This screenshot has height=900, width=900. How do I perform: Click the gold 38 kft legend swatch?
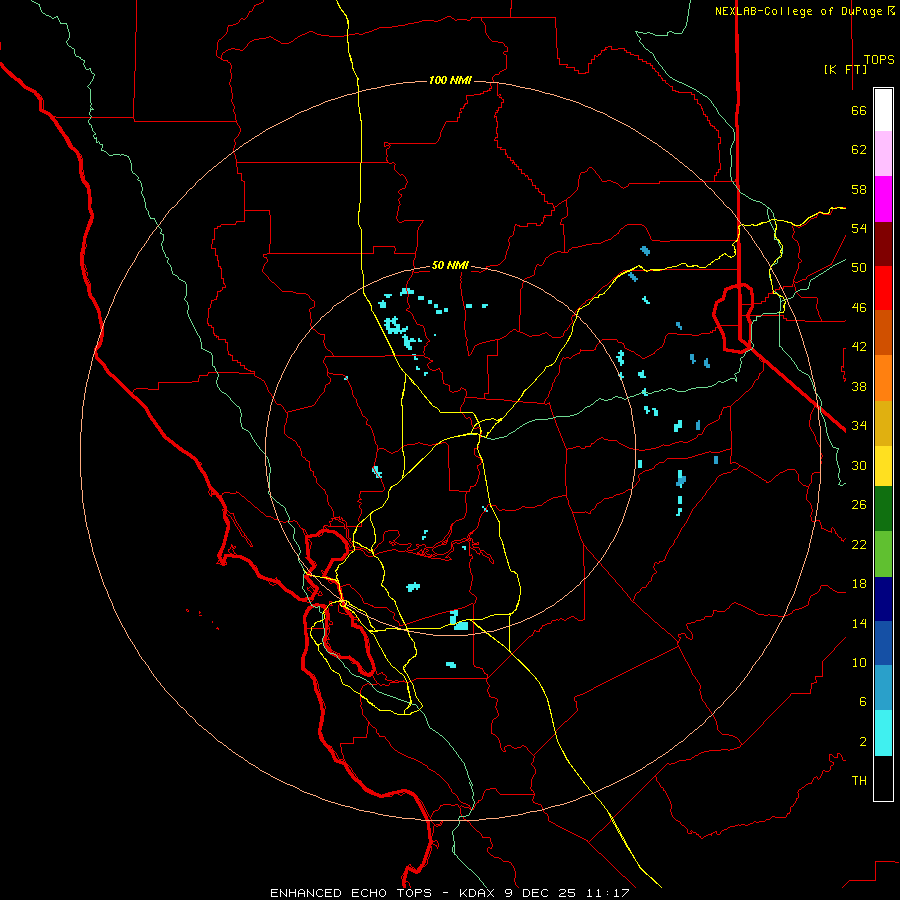click(x=883, y=424)
